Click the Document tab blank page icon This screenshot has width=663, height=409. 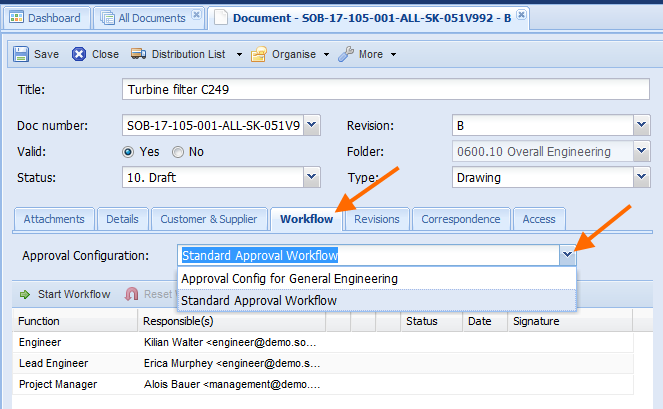click(221, 18)
